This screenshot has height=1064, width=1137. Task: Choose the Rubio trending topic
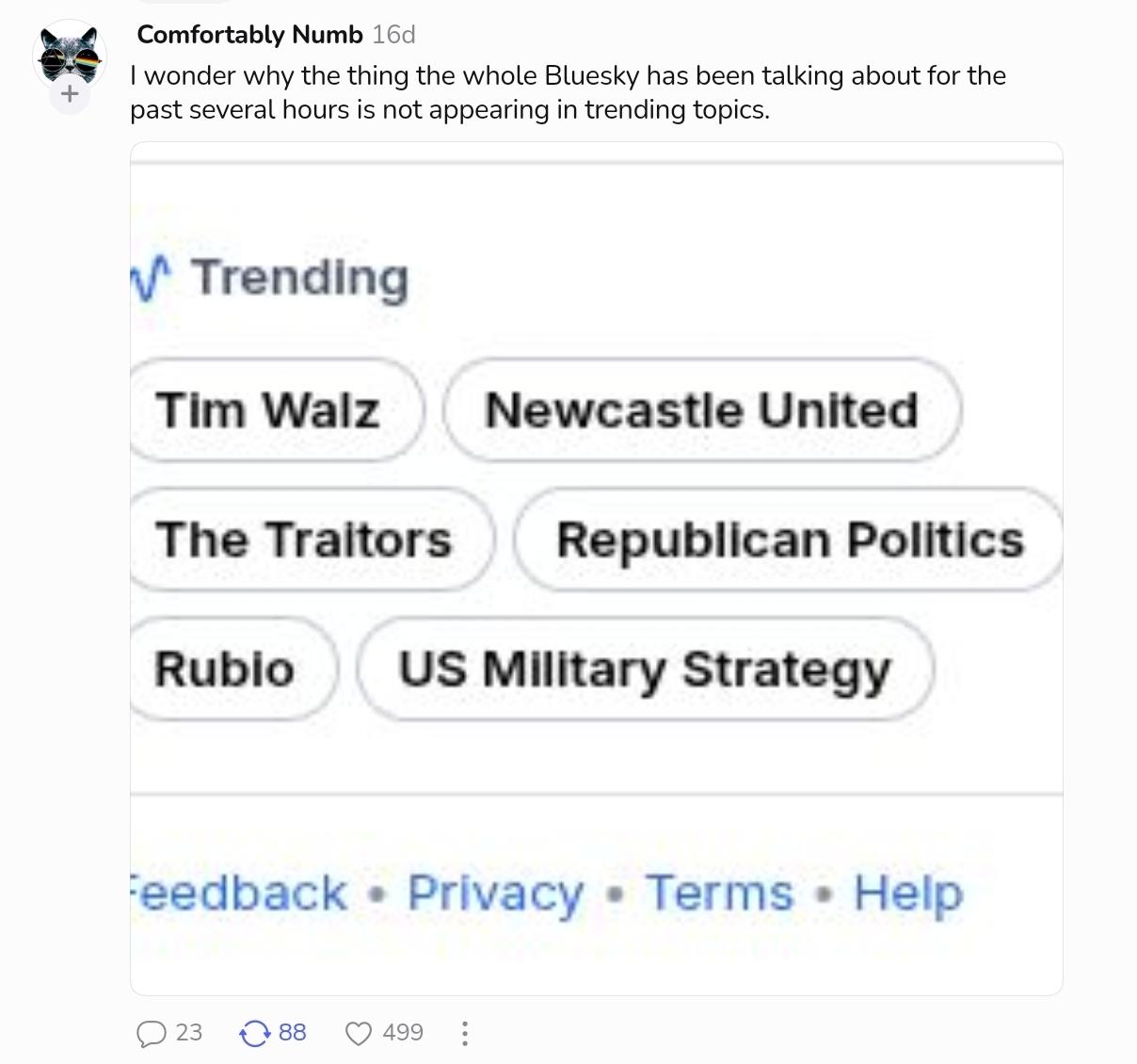[226, 669]
